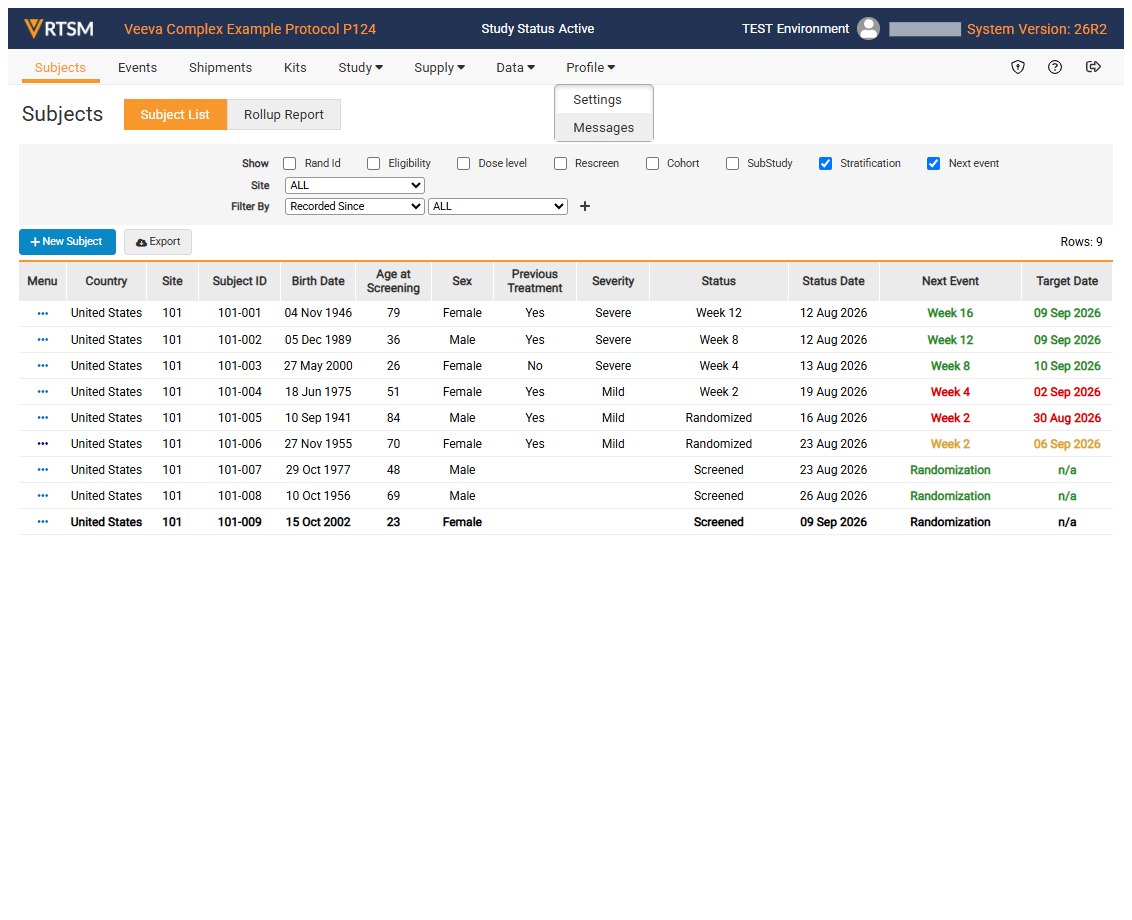
Task: Click subject ID 101-009 cell
Action: (x=240, y=522)
